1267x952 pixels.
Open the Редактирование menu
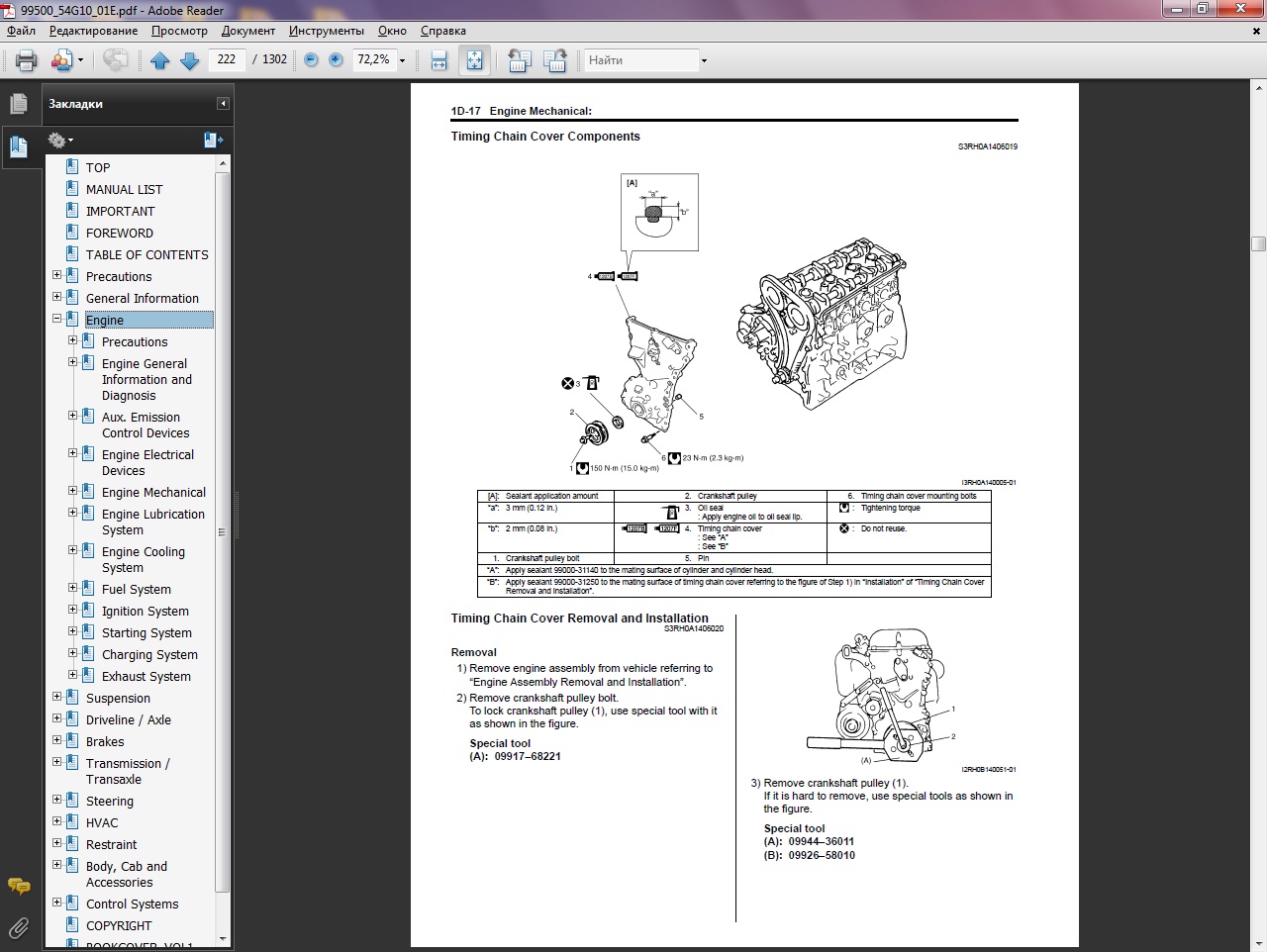point(94,31)
